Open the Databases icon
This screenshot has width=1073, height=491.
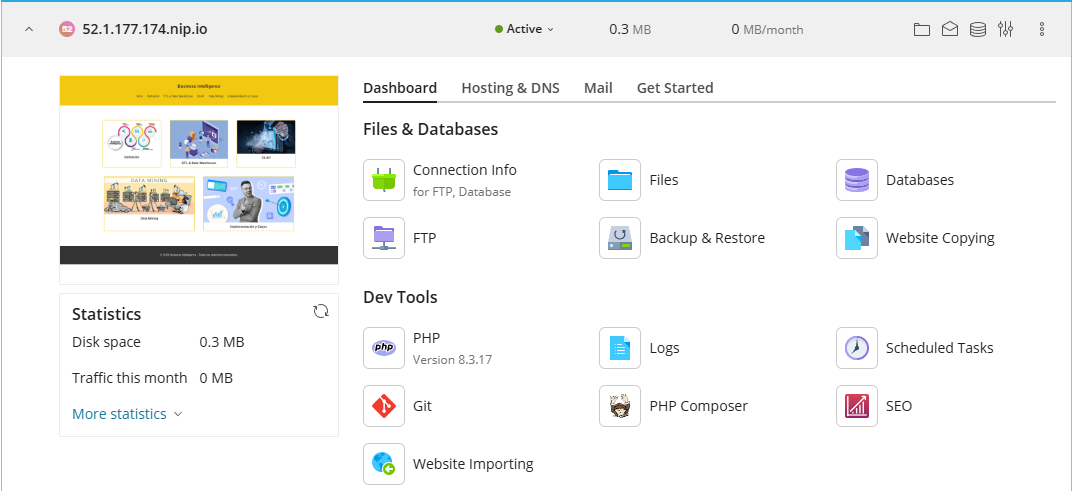857,180
